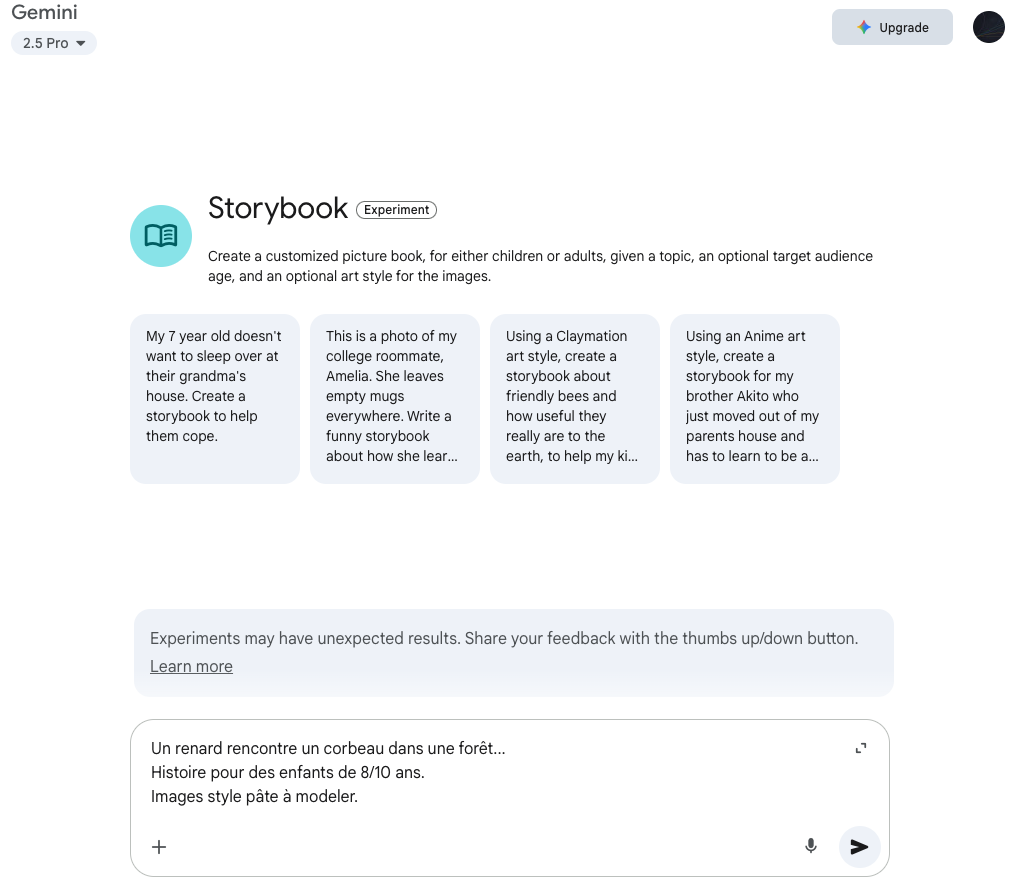Select the Anime brother Akito suggestion card
1016x896 pixels.
coord(755,399)
